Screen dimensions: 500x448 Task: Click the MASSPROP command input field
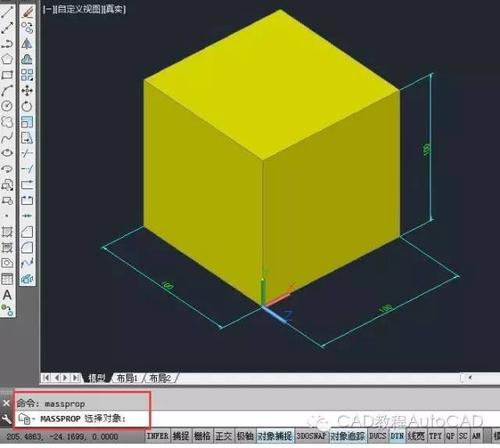[x=257, y=418]
